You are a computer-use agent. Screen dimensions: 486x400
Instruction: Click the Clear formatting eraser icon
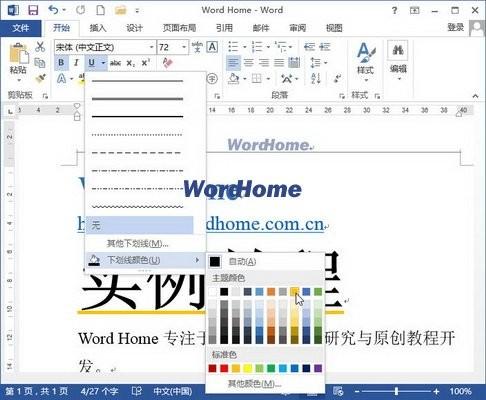coord(167,63)
